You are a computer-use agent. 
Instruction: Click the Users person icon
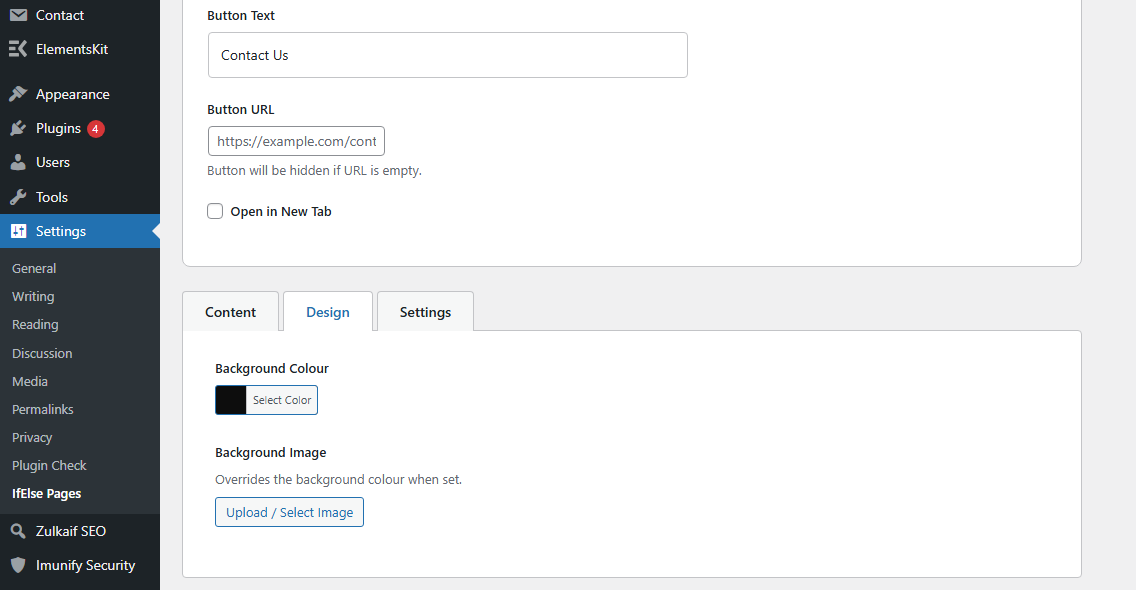click(x=18, y=162)
